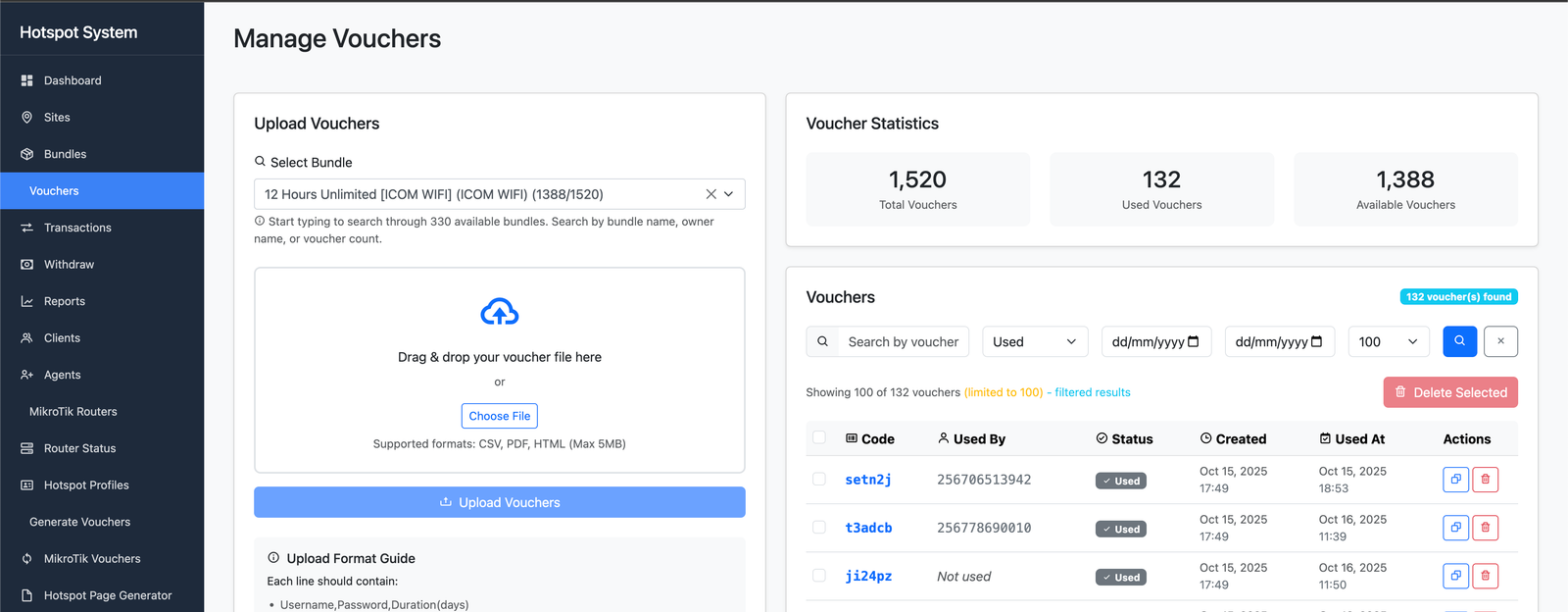Open Generate Vouchers menu item
Viewport: 1568px width, 612px height.
102,522
